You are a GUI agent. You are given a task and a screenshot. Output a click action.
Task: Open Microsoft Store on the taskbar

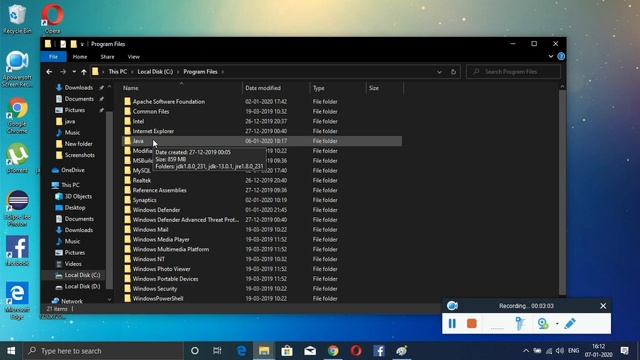(287, 351)
